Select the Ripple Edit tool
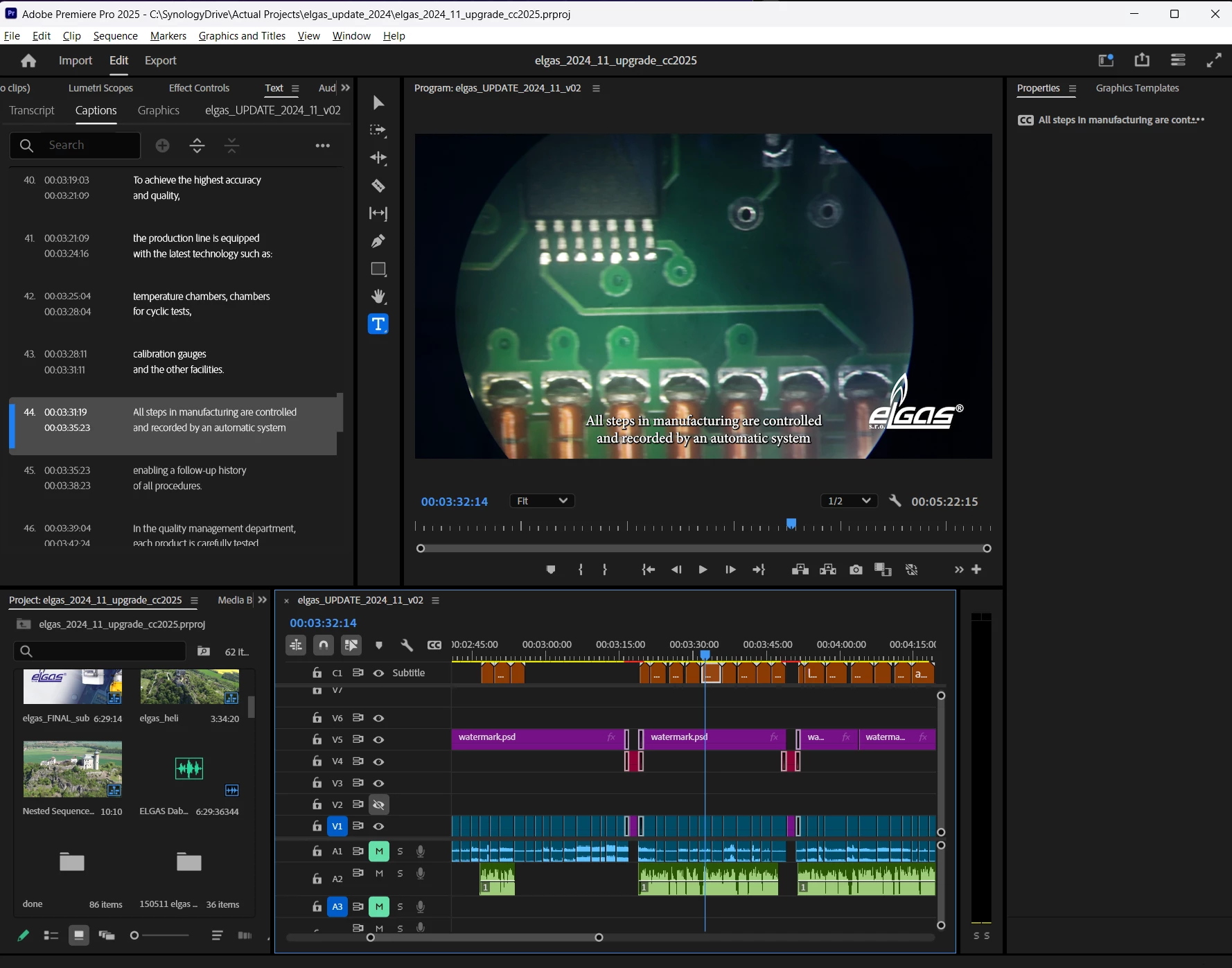This screenshot has width=1232, height=968. tap(378, 158)
